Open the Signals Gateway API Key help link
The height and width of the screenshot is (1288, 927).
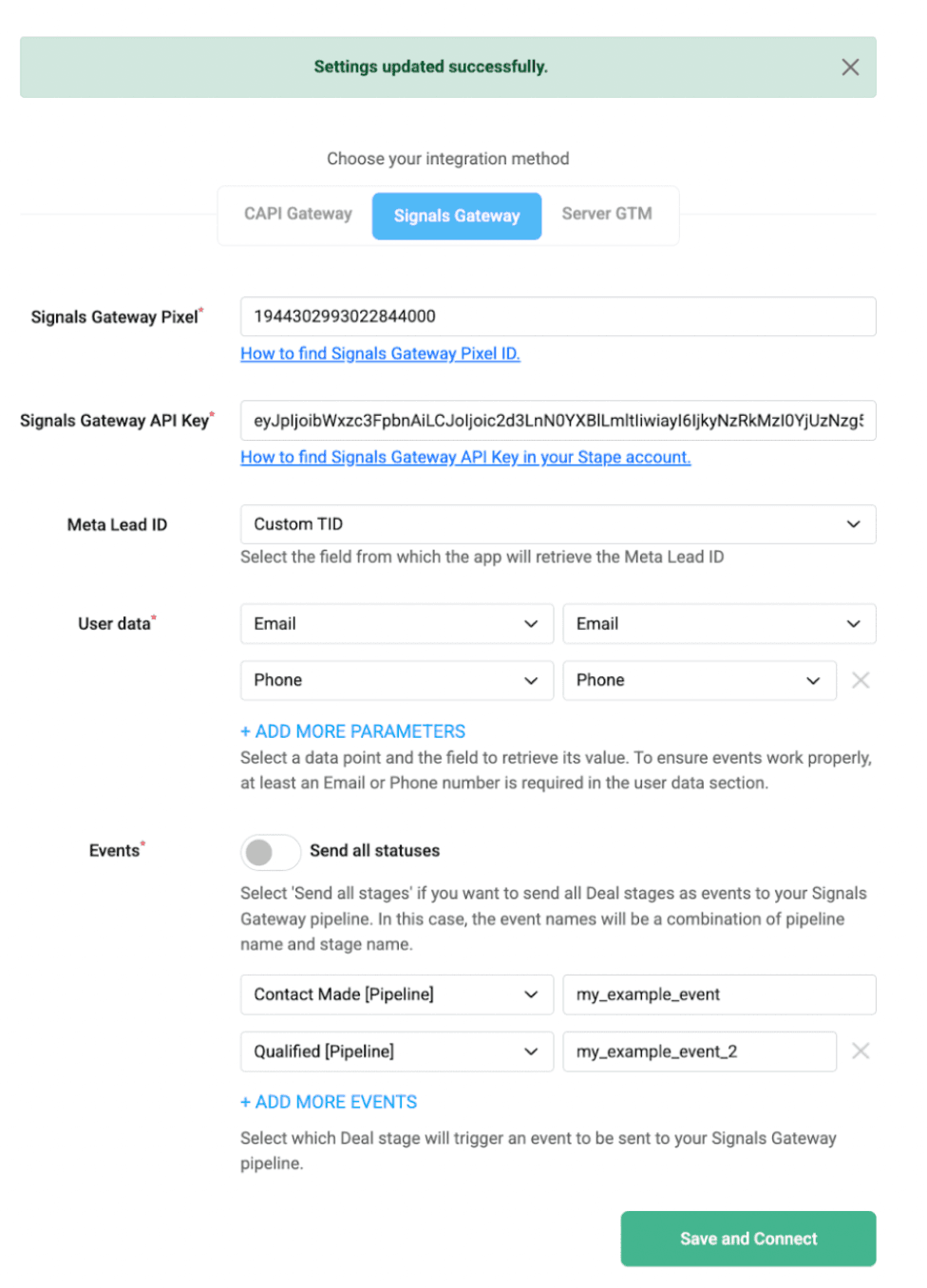click(465, 457)
